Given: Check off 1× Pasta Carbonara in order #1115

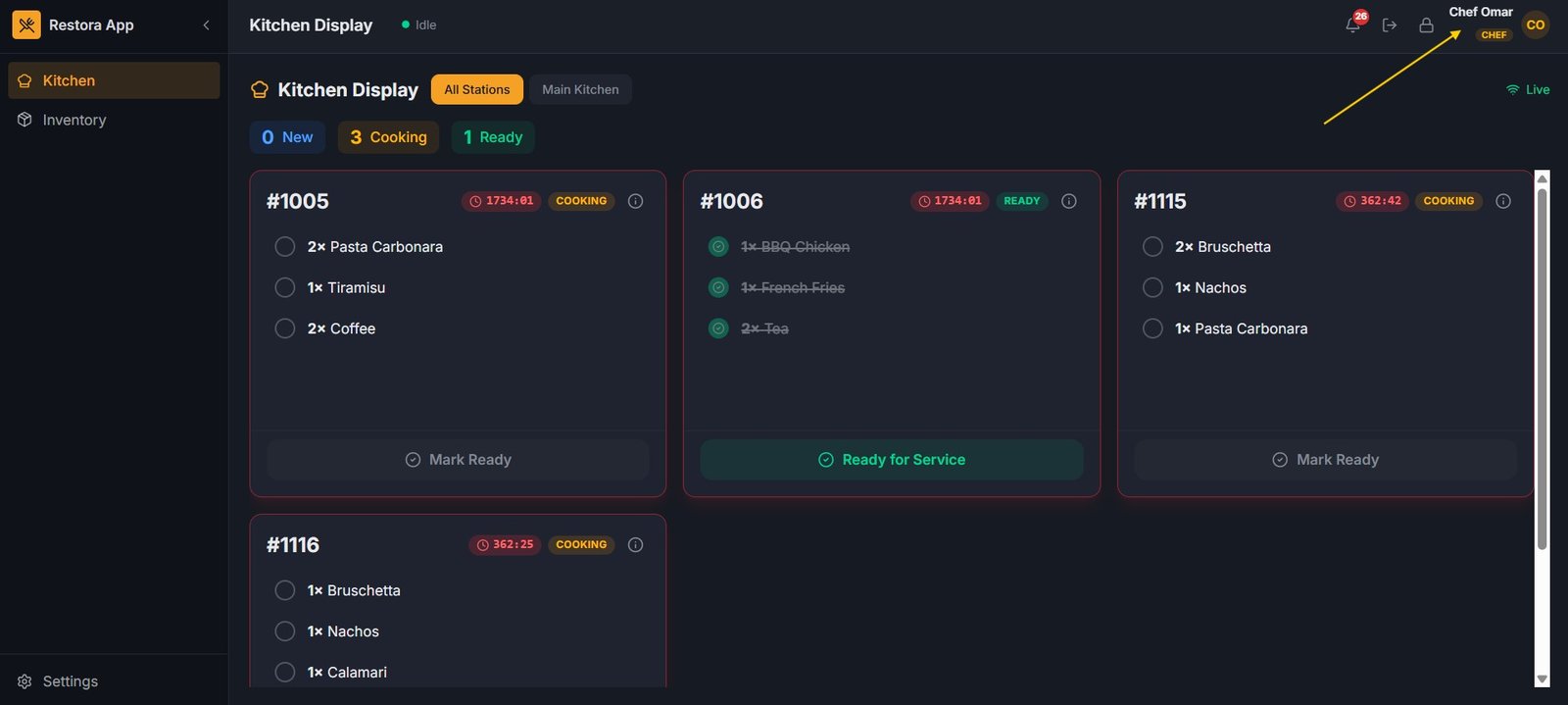Looking at the screenshot, I should pos(1152,328).
